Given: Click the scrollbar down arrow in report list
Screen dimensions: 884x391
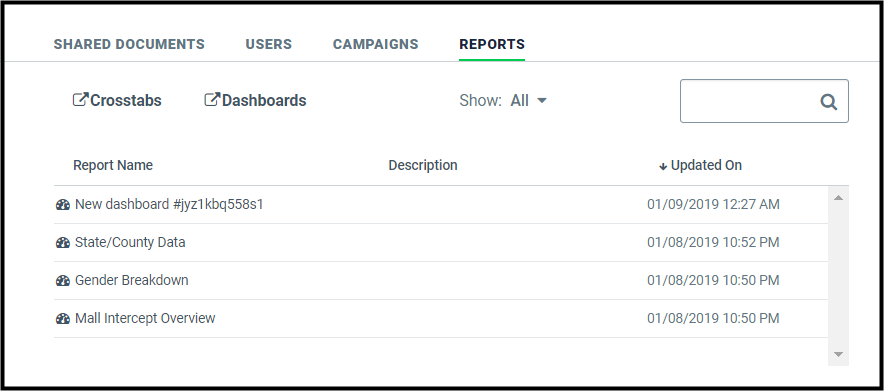Looking at the screenshot, I should (x=838, y=354).
